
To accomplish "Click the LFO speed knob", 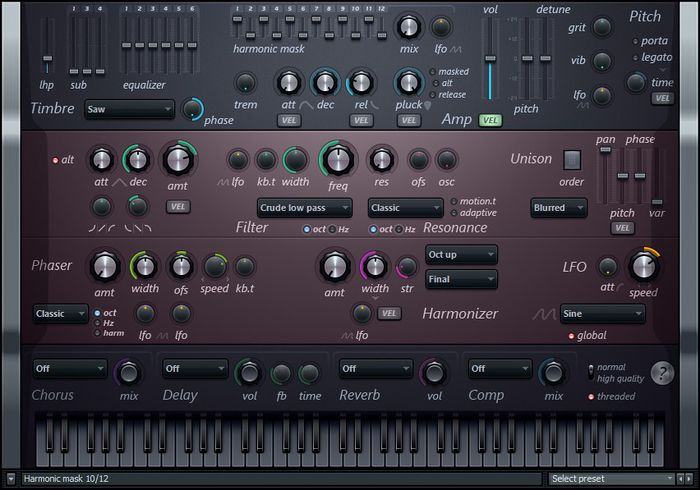I will point(643,266).
